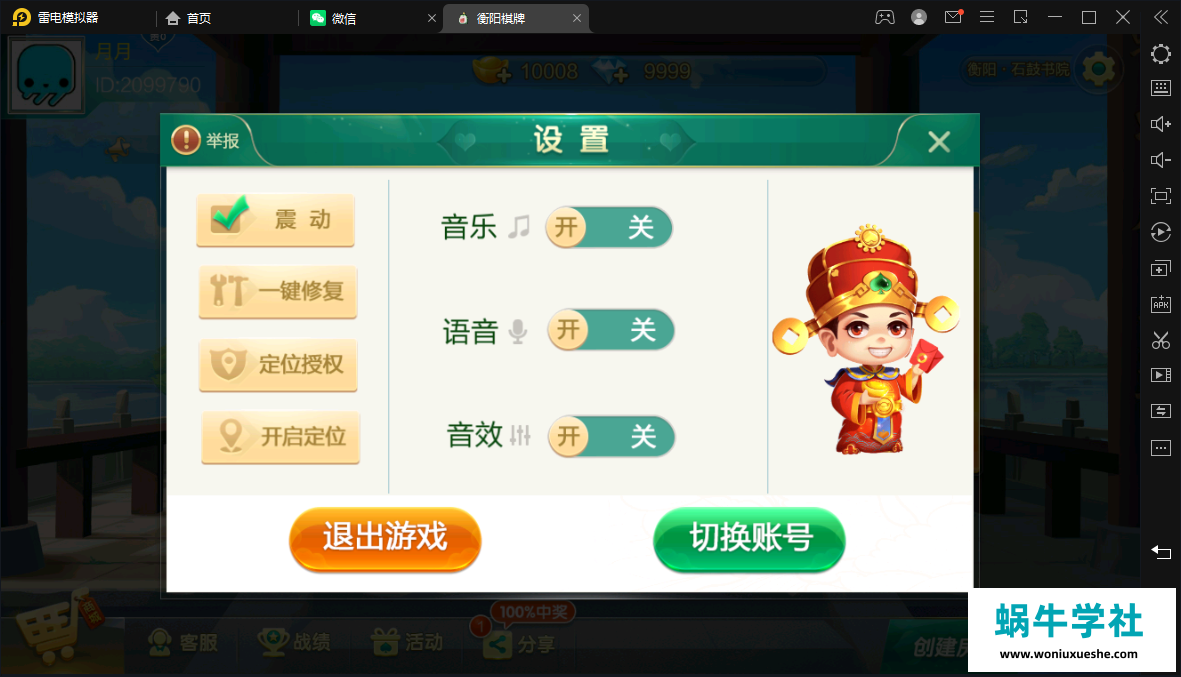Toggle the 音乐 music switch
This screenshot has width=1181, height=677.
(609, 227)
